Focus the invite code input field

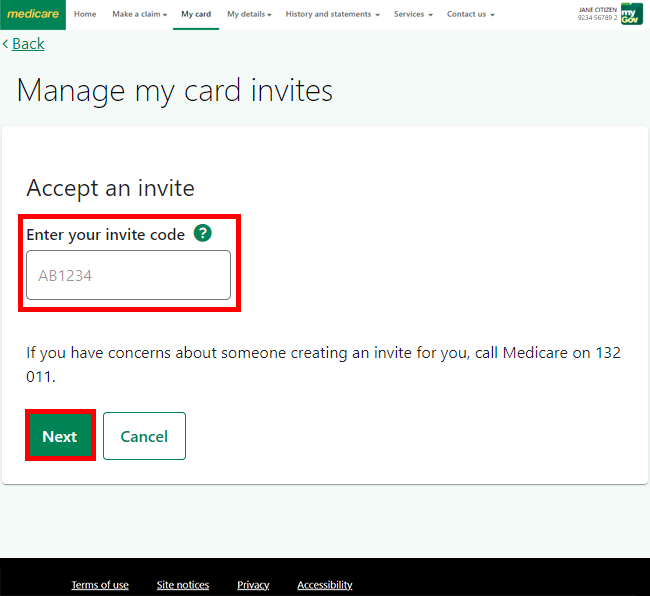click(128, 275)
